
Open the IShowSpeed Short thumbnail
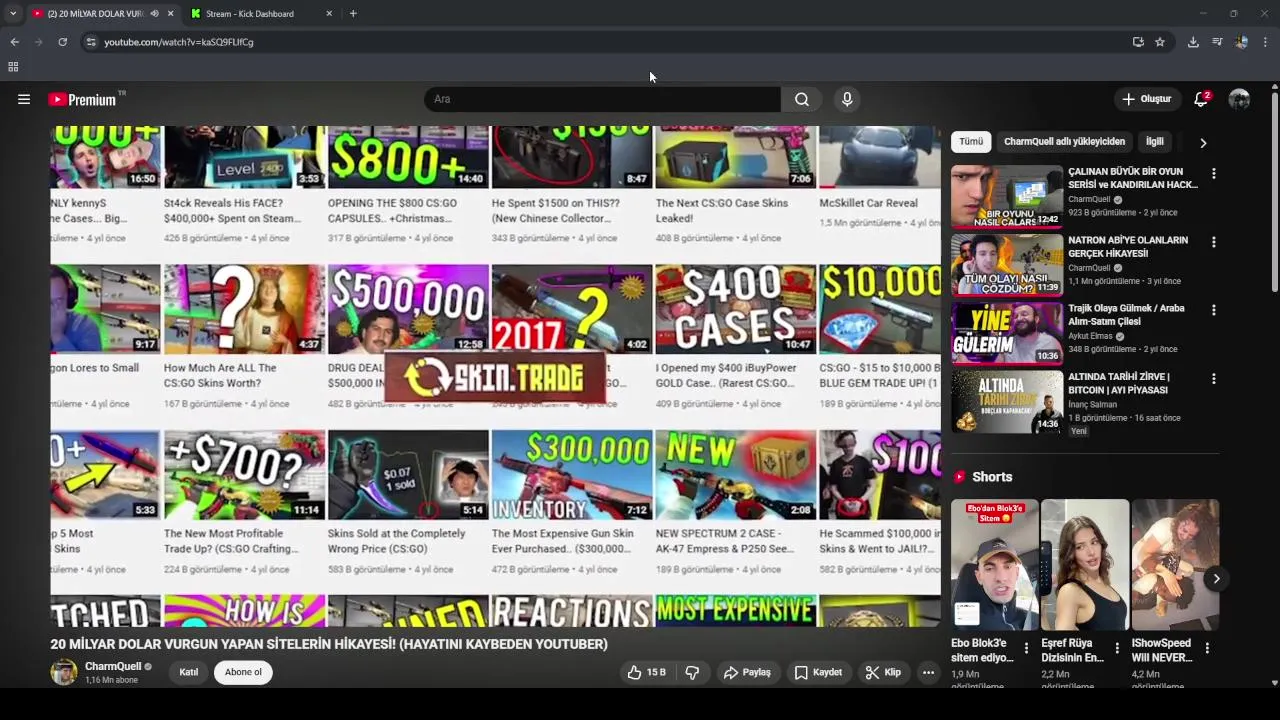click(x=1175, y=565)
